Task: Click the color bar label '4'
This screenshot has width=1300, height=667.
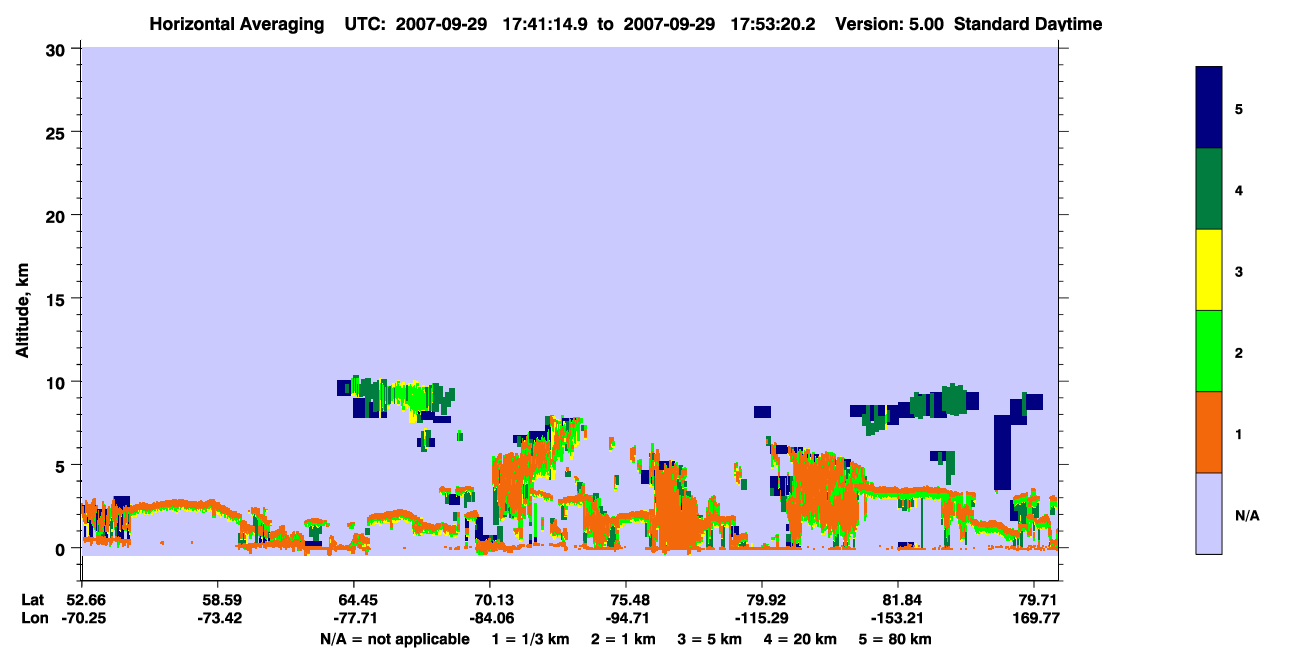Action: (1238, 189)
